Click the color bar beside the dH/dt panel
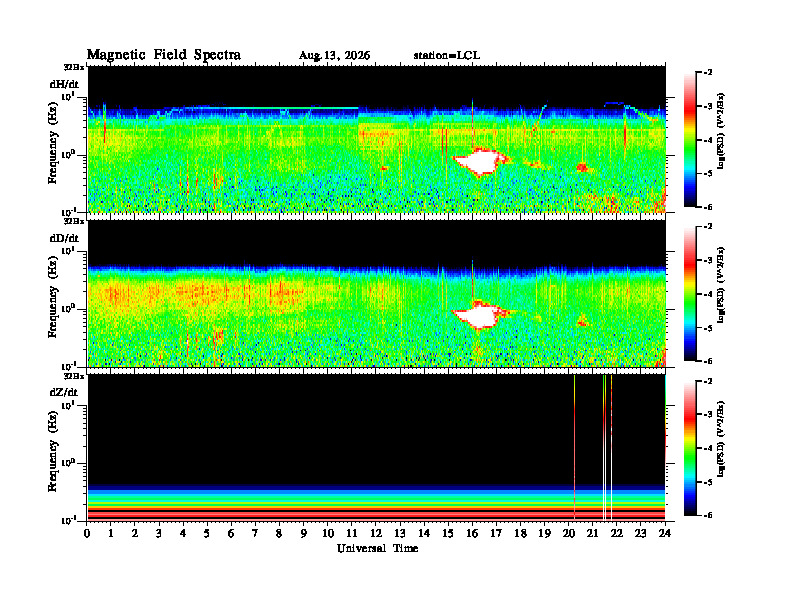Viewport: 792px width, 612px height. point(689,140)
